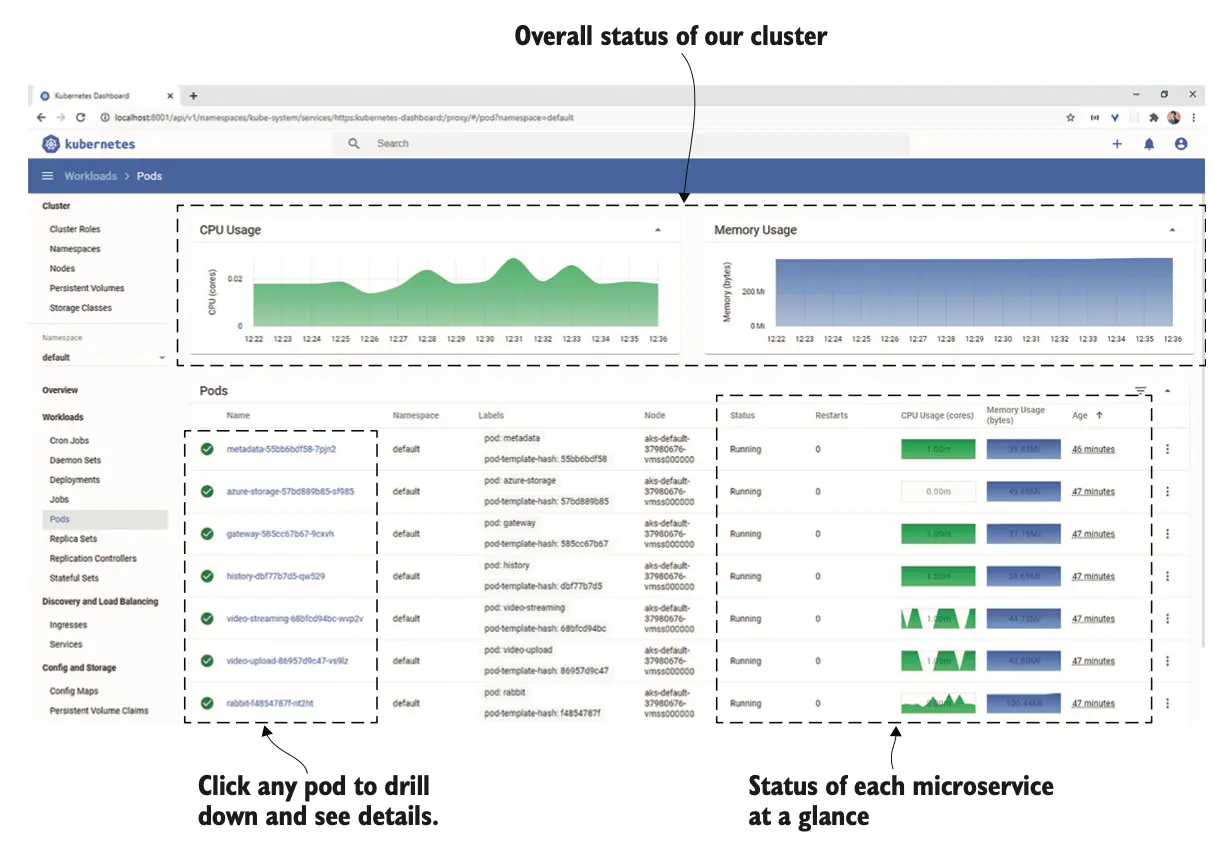This screenshot has width=1230, height=848.
Task: Collapse the Memory Usage card
Action: pyautogui.click(x=1172, y=230)
